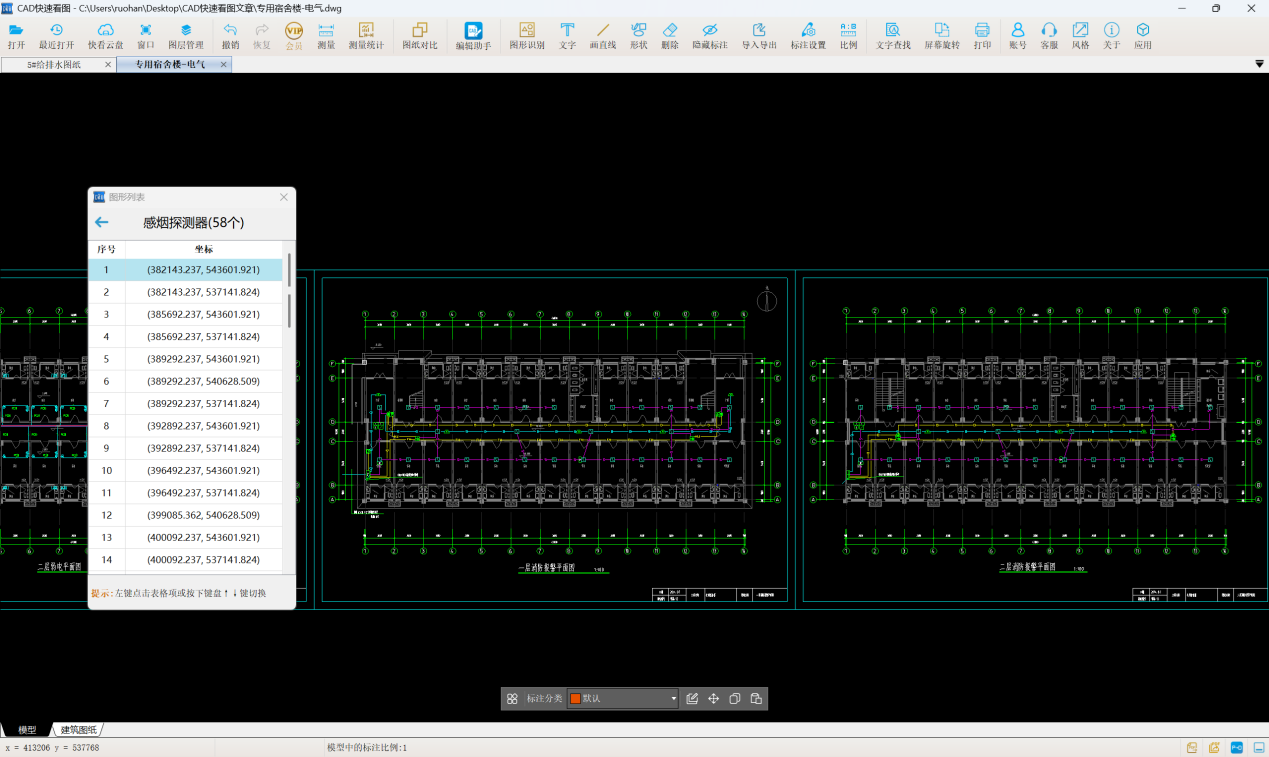The image size is (1269, 757).
Task: Select the delete (删除) eraser tool
Action: pos(670,36)
